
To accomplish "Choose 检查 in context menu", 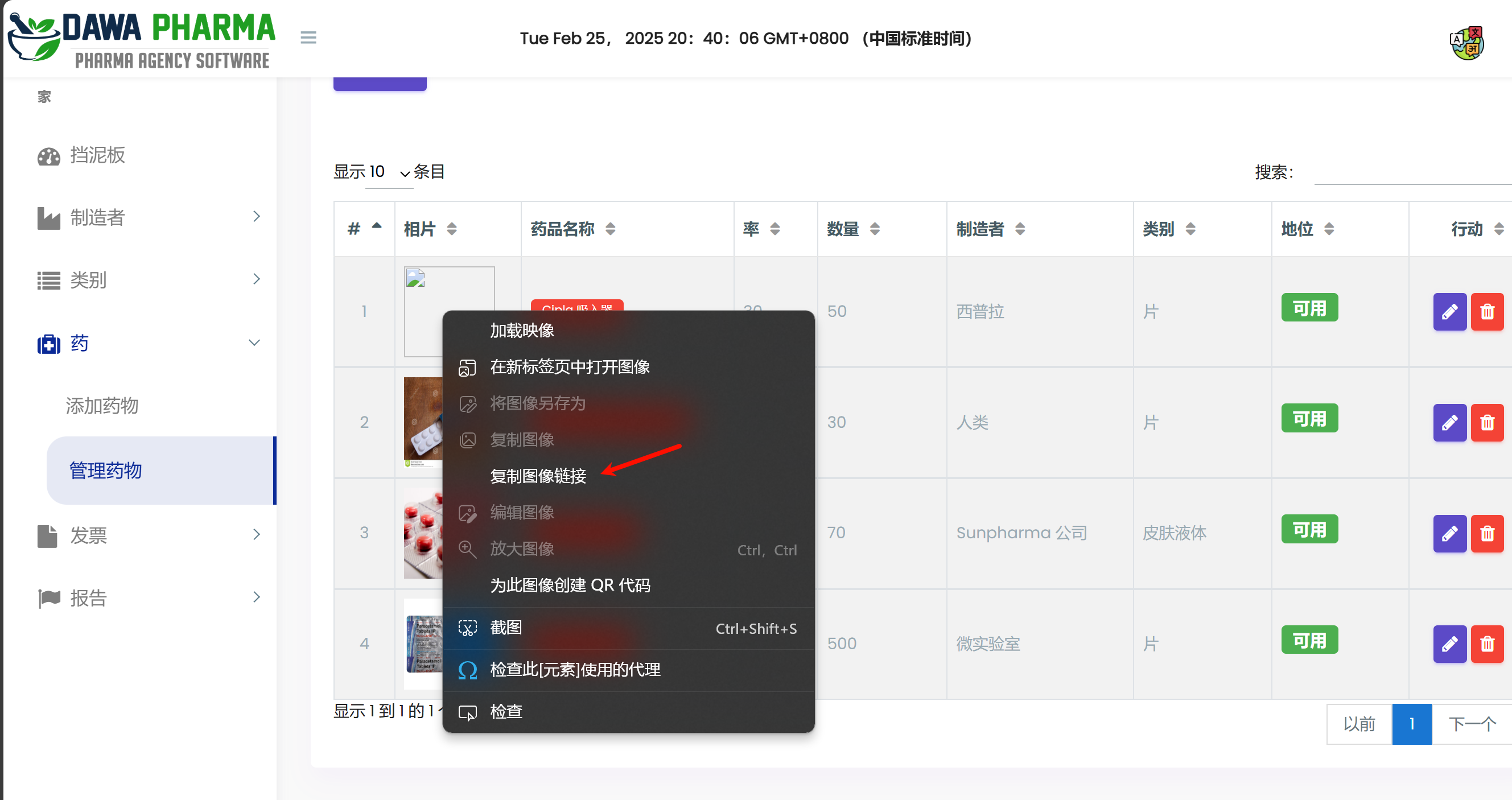I will pyautogui.click(x=628, y=712).
